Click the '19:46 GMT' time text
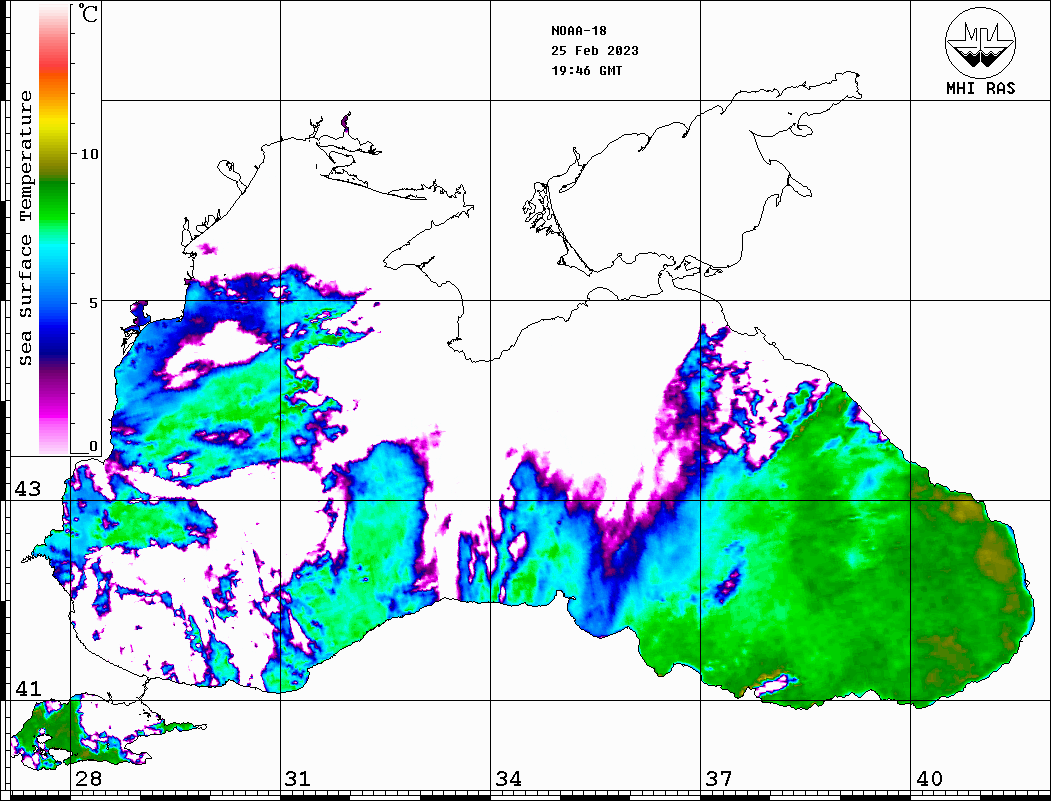 [x=586, y=70]
